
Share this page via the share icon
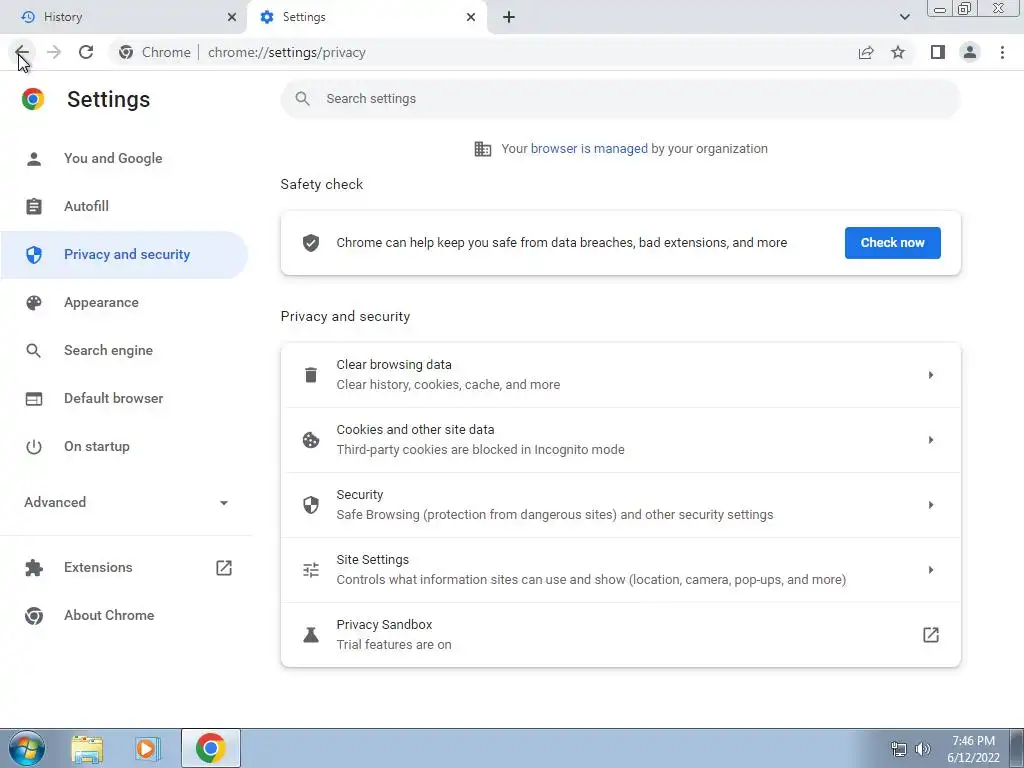[x=866, y=52]
